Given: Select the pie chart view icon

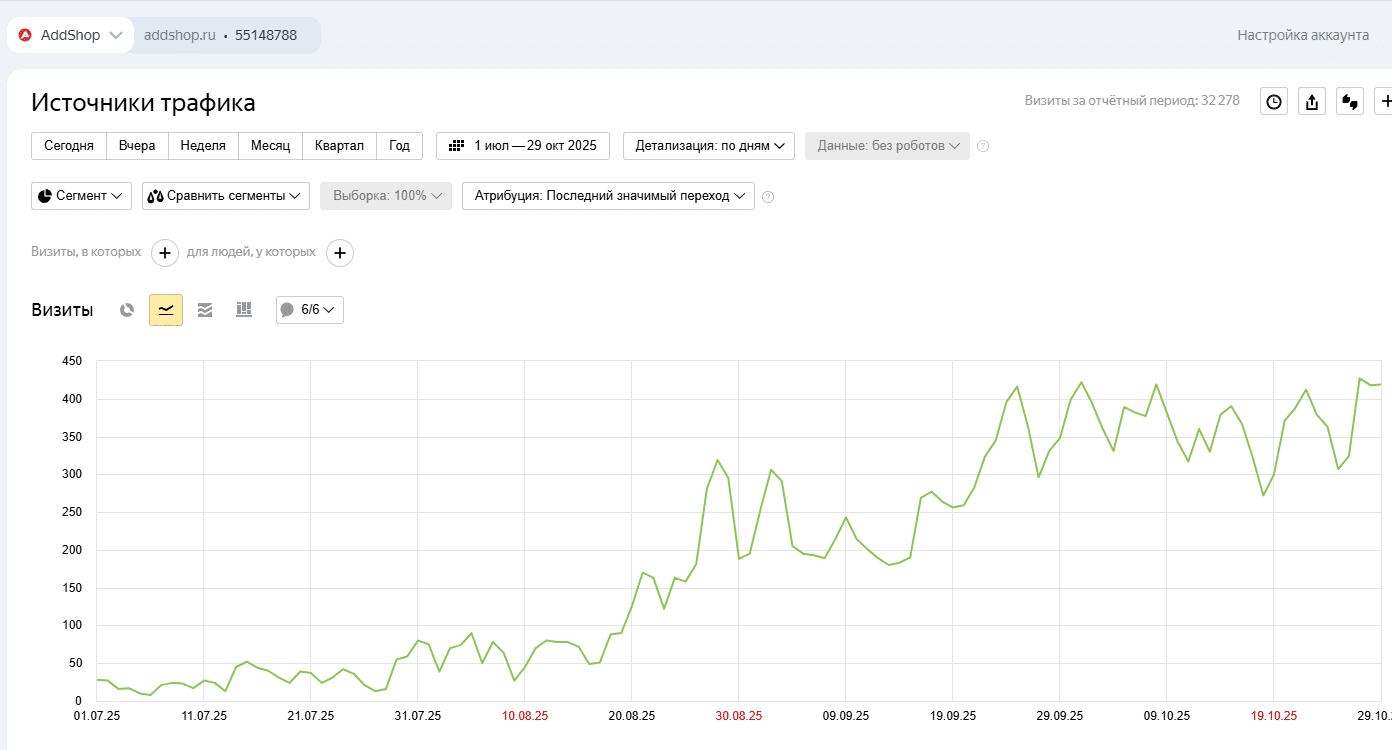Looking at the screenshot, I should pos(127,310).
